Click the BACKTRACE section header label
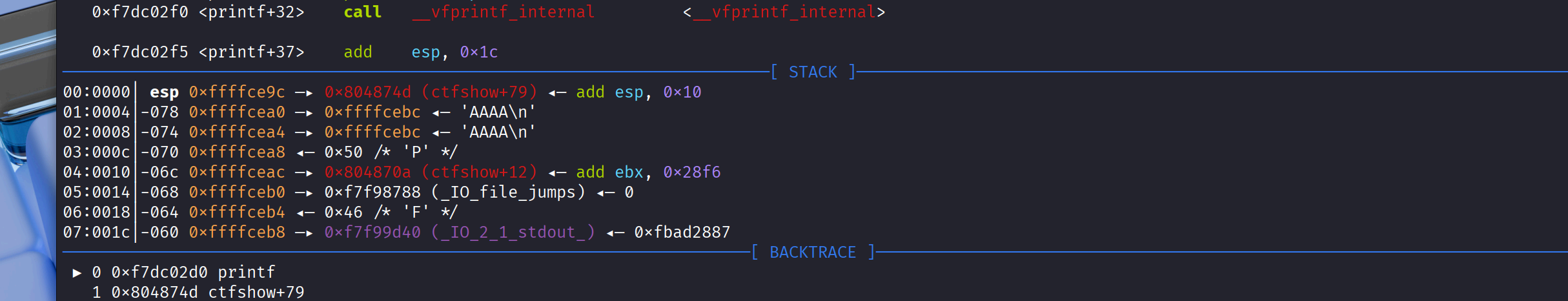Screen dimensions: 1568x301 (813, 252)
